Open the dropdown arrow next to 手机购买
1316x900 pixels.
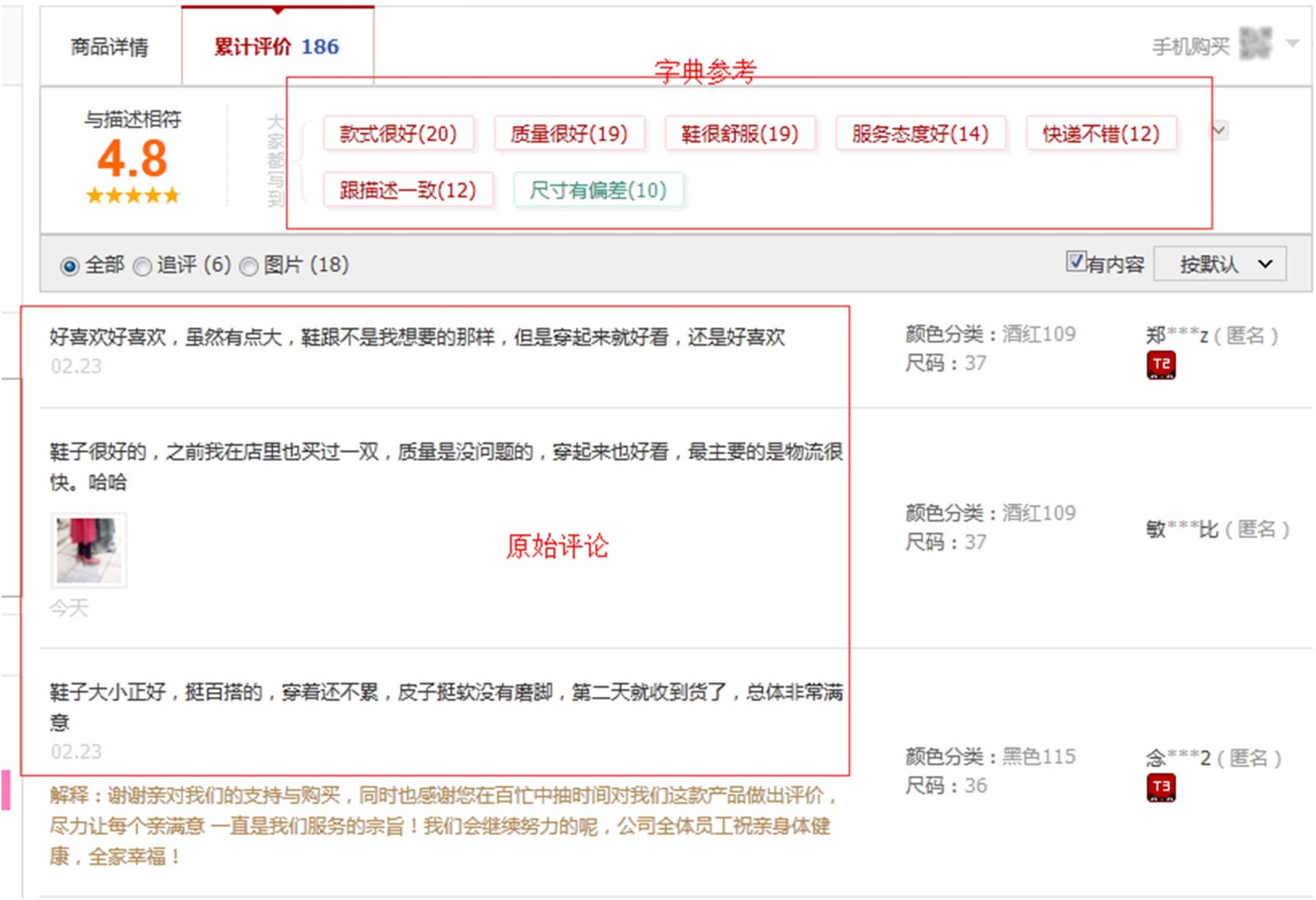coord(1293,43)
